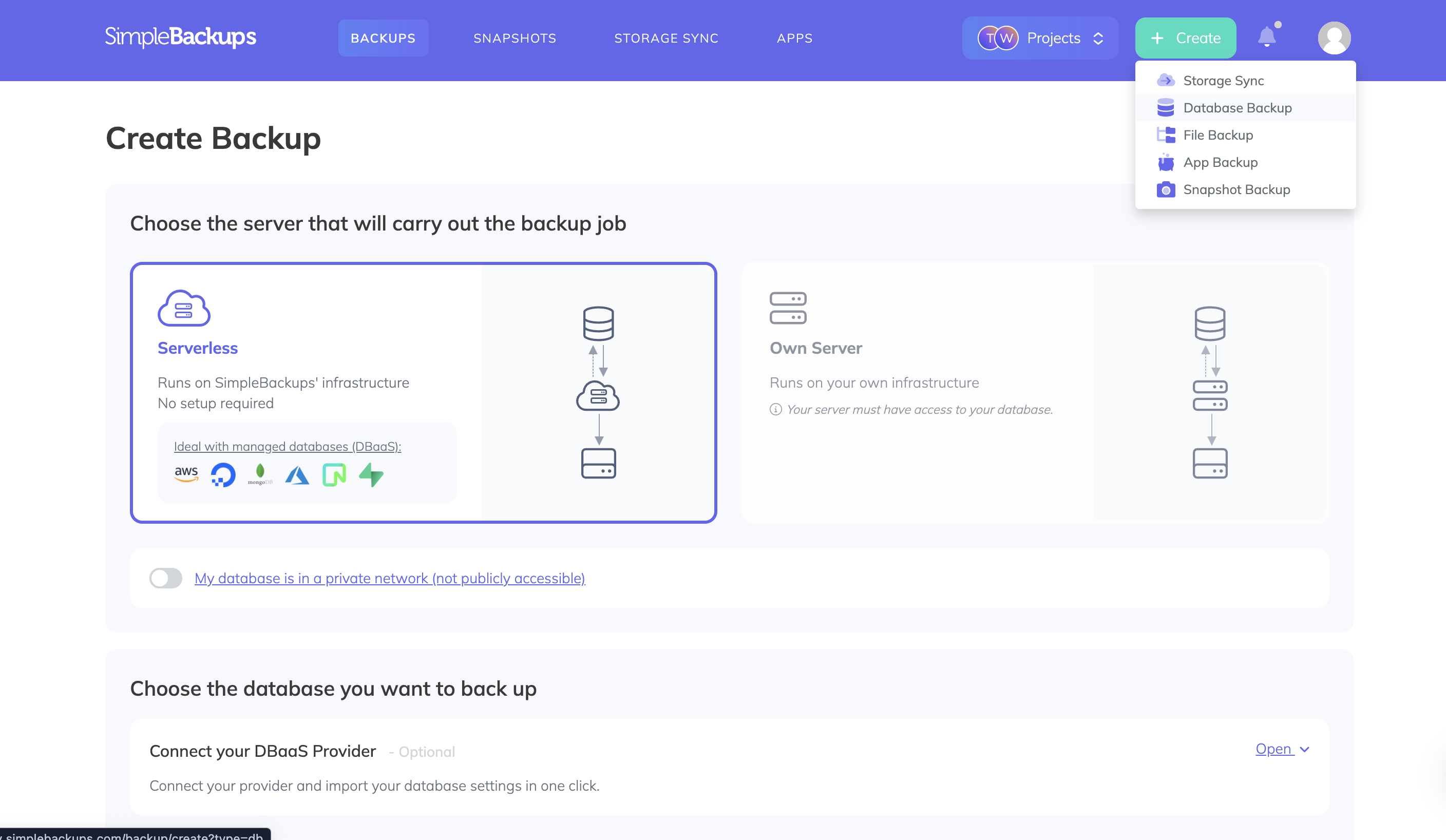Select Snapshot Backup in the menu
The height and width of the screenshot is (840, 1446).
pyautogui.click(x=1236, y=189)
